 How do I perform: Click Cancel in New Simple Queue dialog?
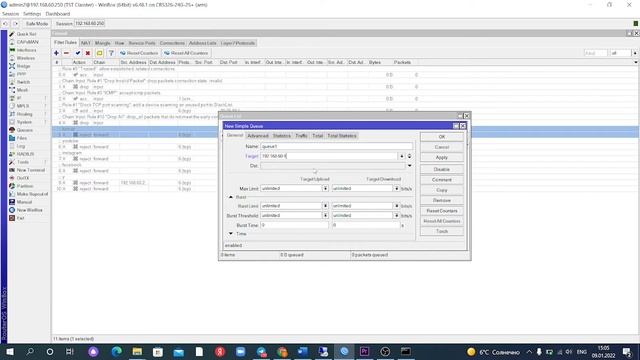442,147
